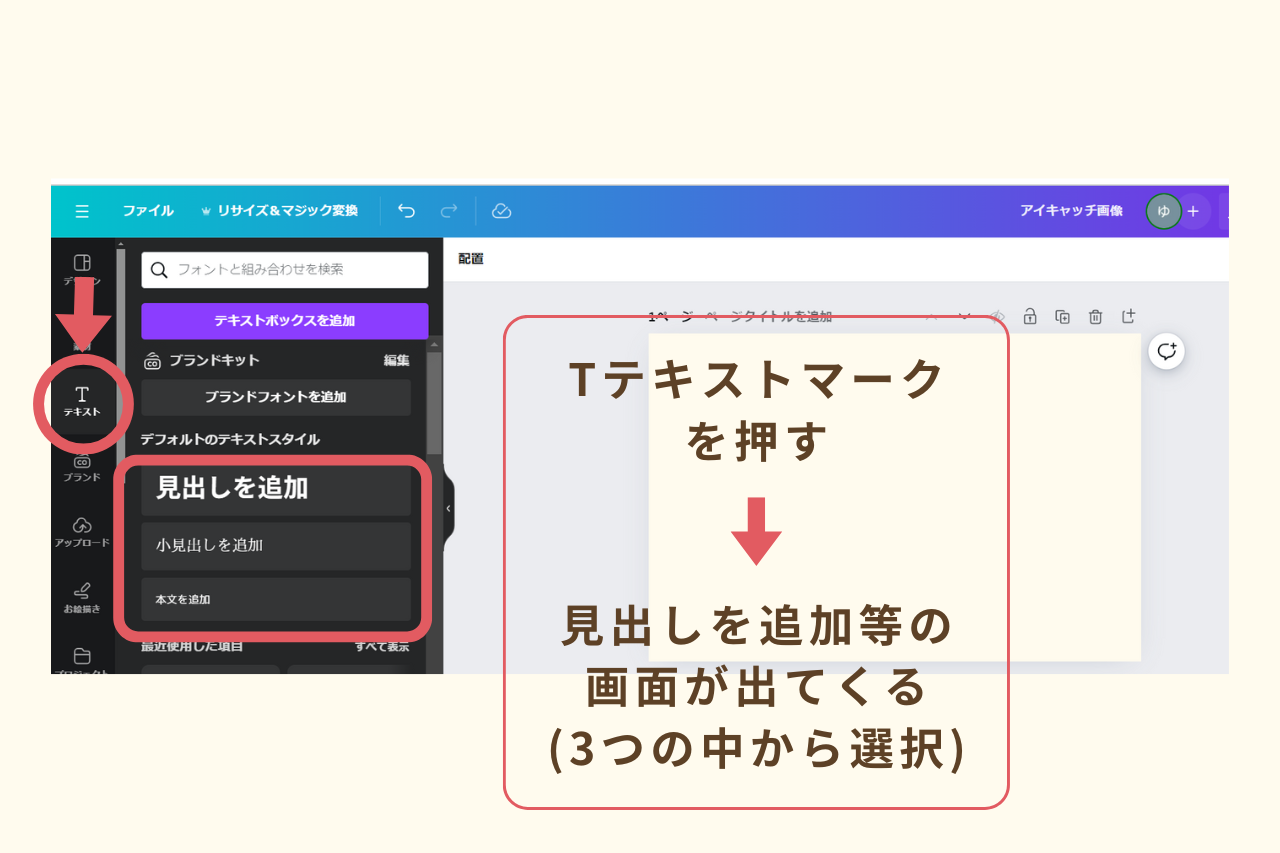Click the cloud save status icon
1280x853 pixels.
(x=502, y=211)
